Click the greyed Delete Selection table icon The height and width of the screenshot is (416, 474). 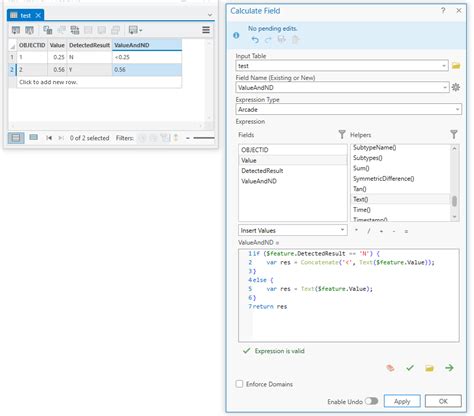click(x=102, y=30)
